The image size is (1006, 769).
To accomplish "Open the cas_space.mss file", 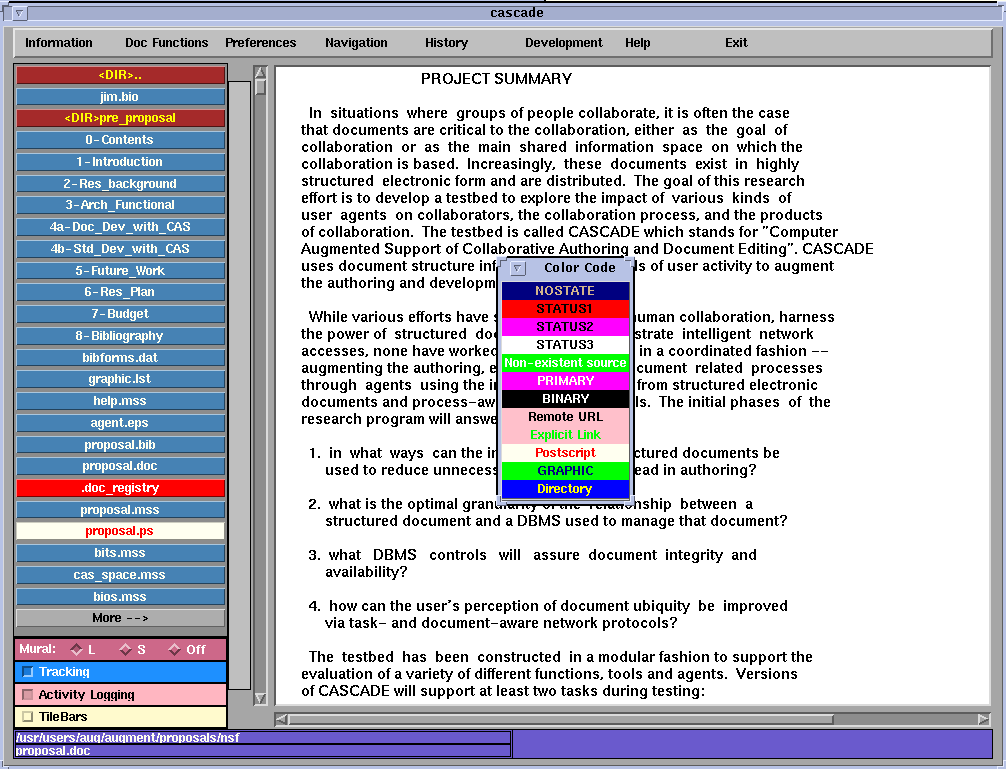I will pos(120,575).
